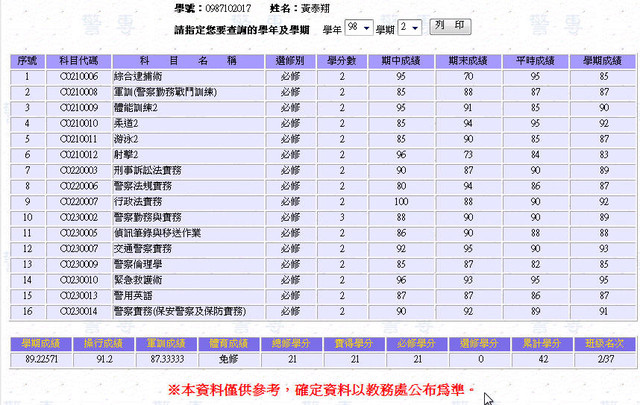The width and height of the screenshot is (640, 405).
Task: Select course name 警察法規實務
Action: click(x=143, y=186)
